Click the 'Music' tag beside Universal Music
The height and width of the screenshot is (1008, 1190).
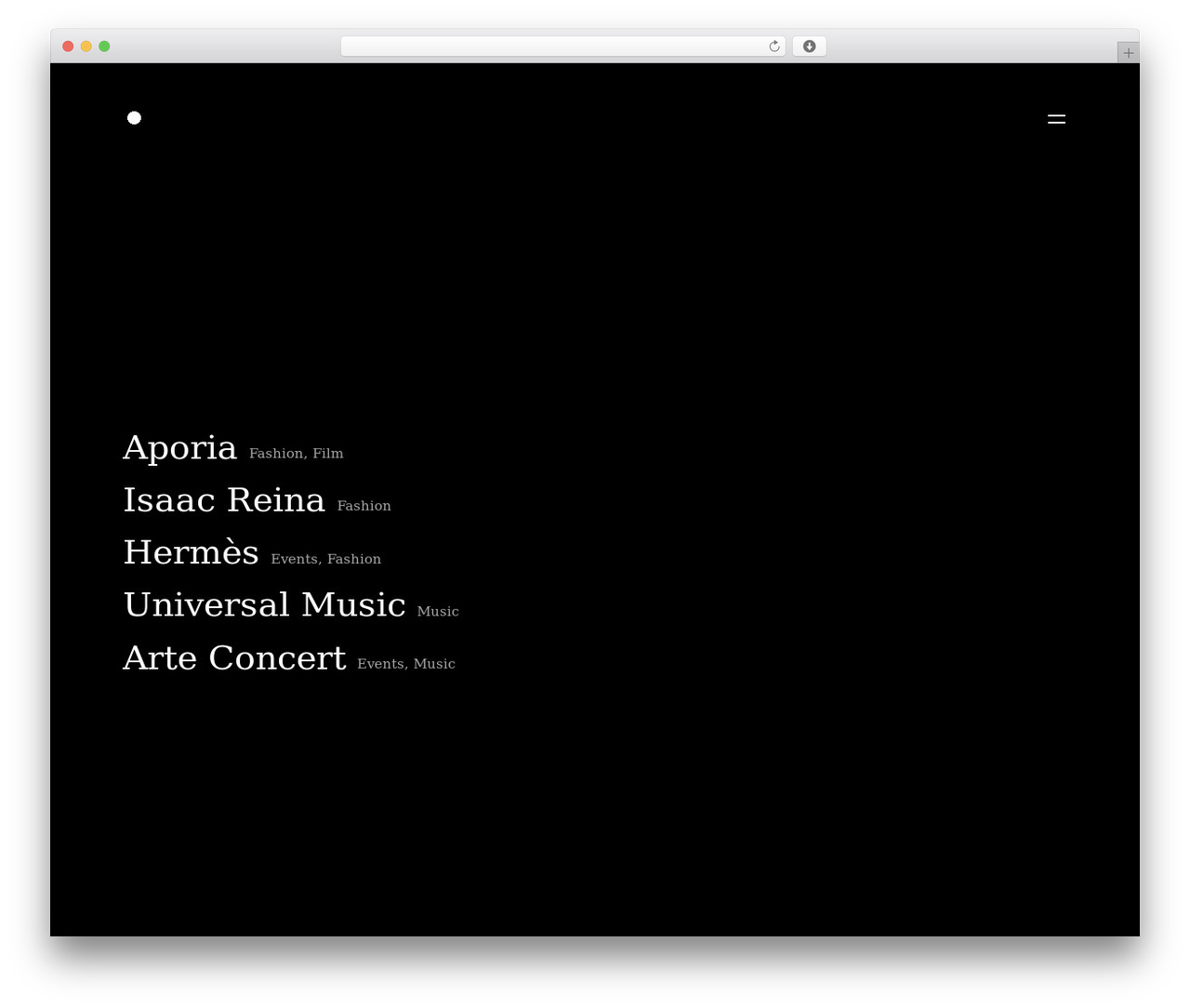(438, 612)
